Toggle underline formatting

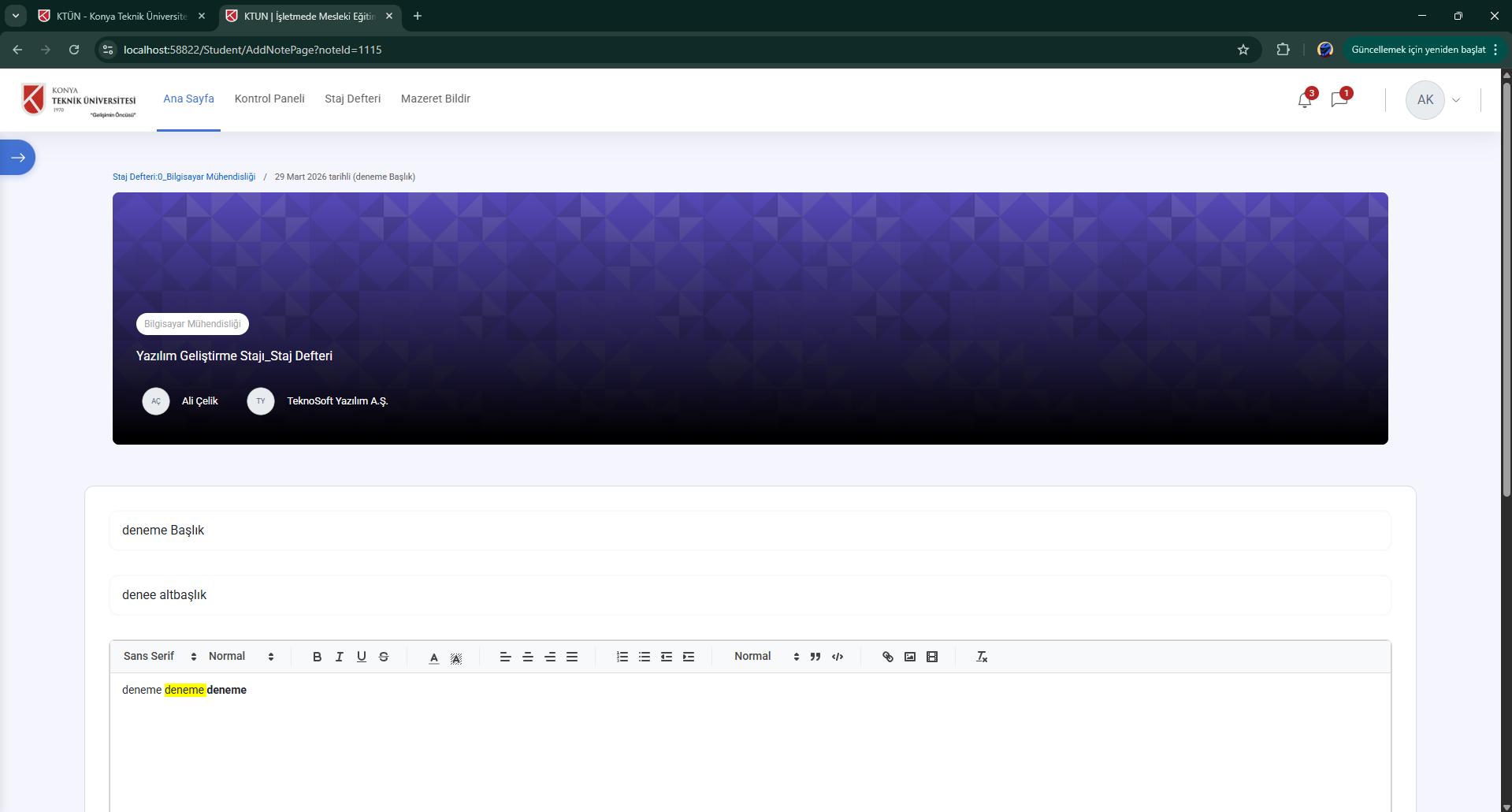pyautogui.click(x=361, y=656)
